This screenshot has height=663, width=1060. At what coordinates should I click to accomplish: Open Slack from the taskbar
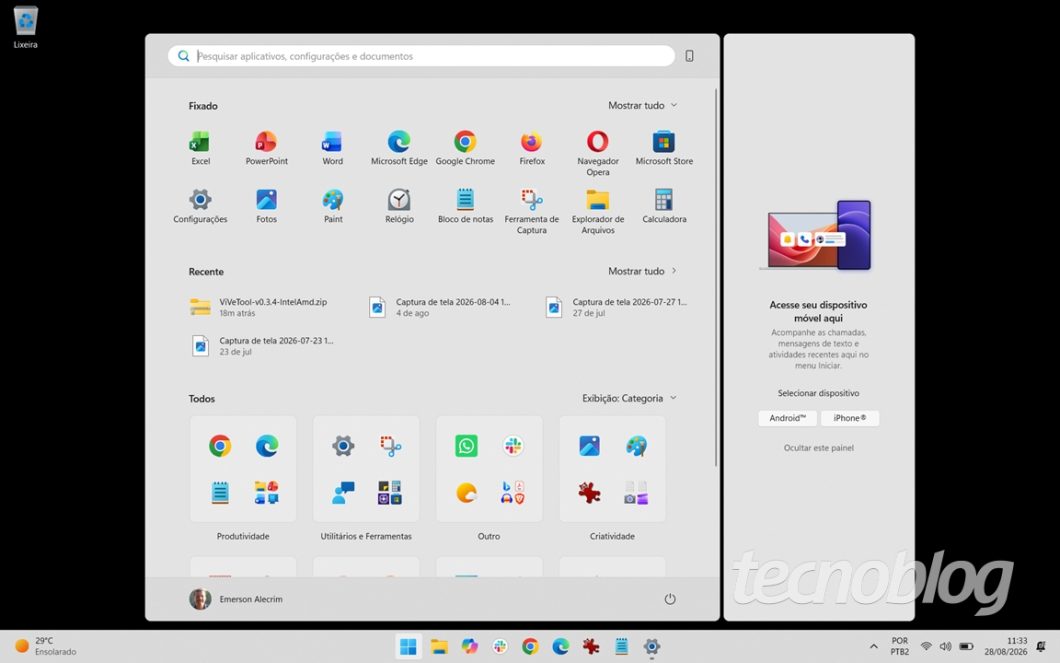coord(500,647)
